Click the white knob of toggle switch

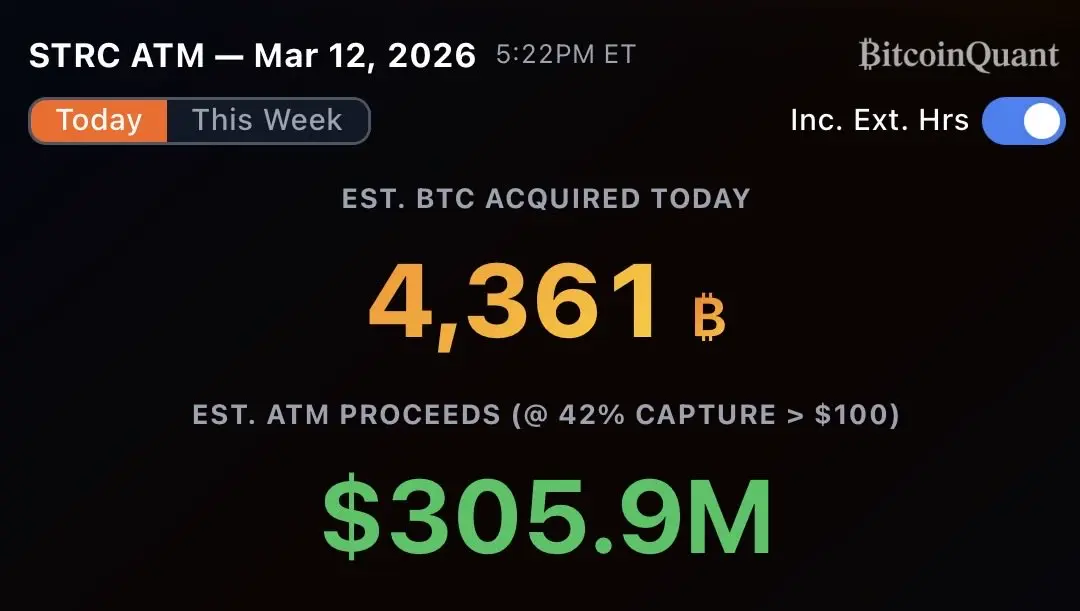[1041, 121]
